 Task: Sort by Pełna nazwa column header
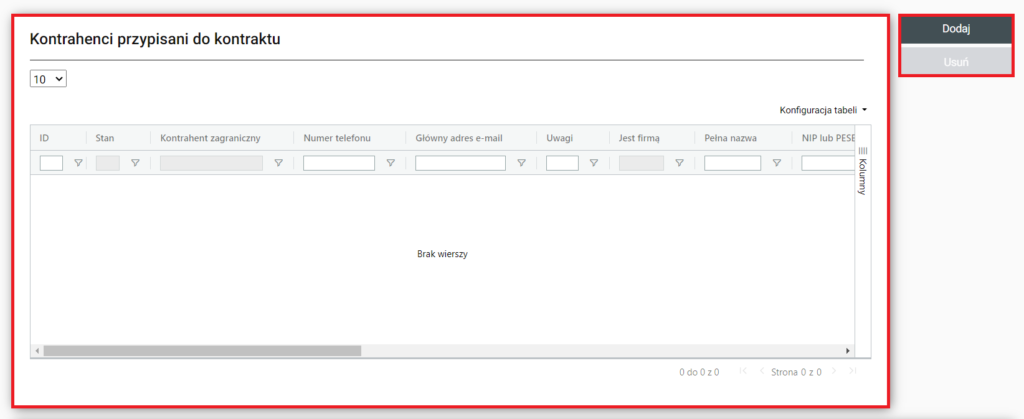click(730, 137)
